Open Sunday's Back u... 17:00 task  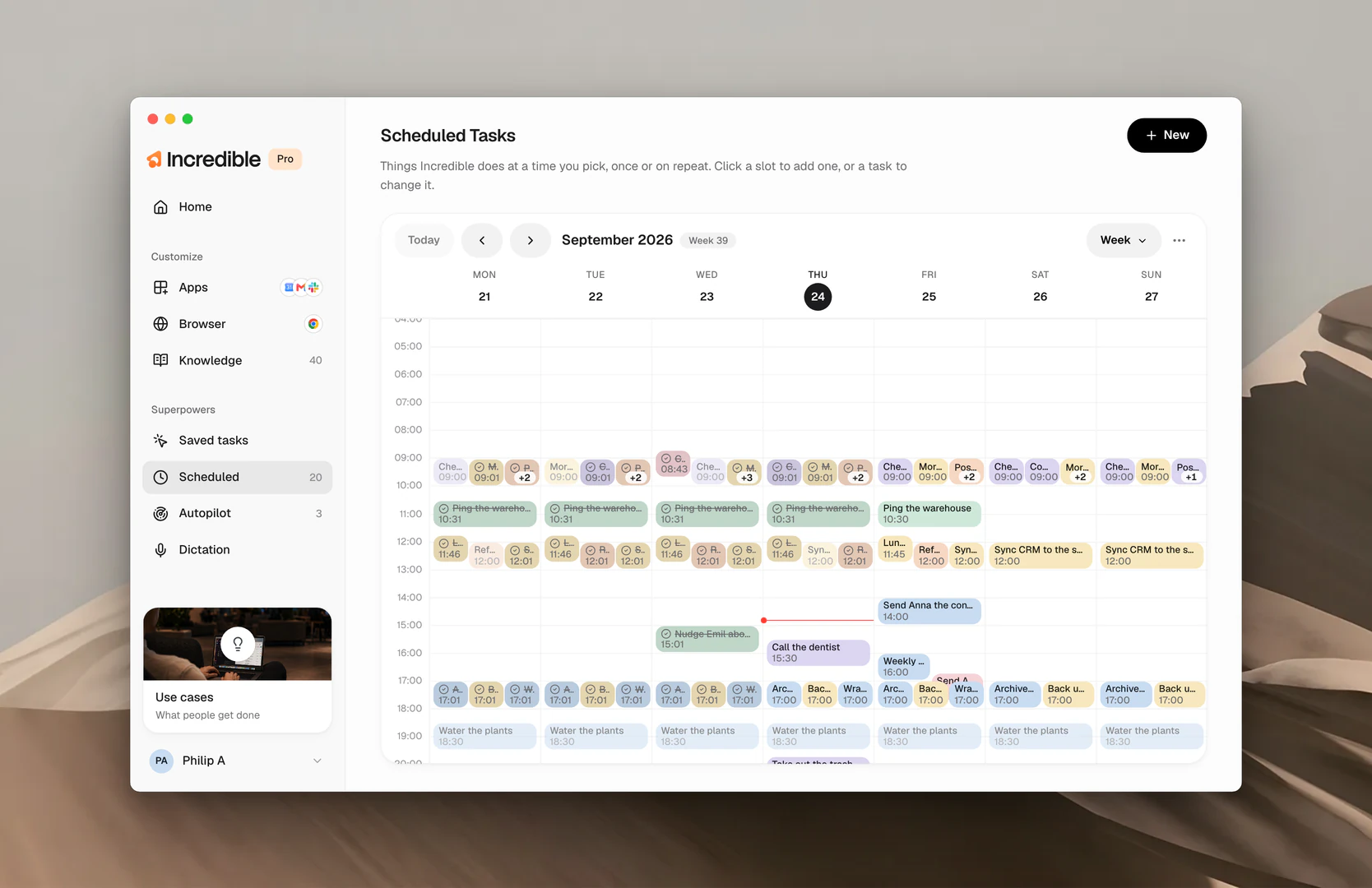pos(1179,695)
